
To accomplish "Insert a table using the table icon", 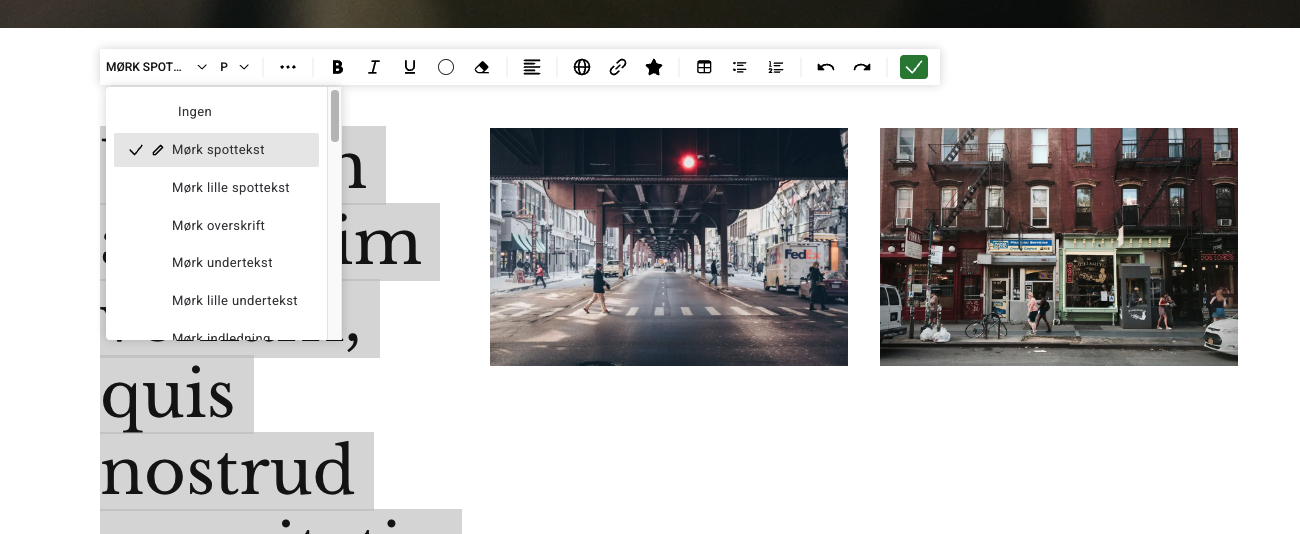I will pos(704,67).
